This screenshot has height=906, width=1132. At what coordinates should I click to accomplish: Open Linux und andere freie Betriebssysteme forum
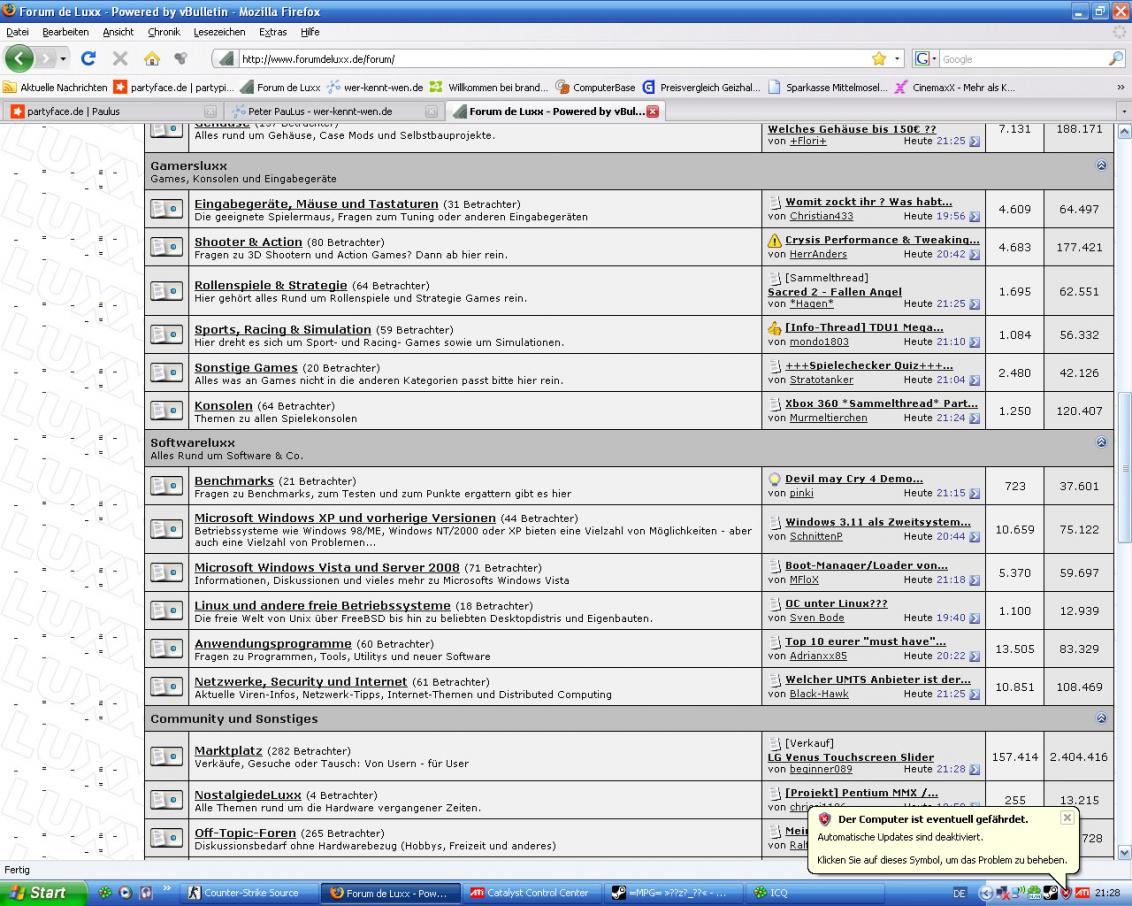[x=323, y=606]
